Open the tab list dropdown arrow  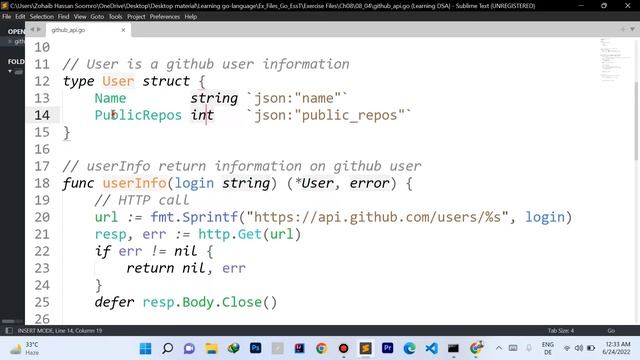pos(632,29)
